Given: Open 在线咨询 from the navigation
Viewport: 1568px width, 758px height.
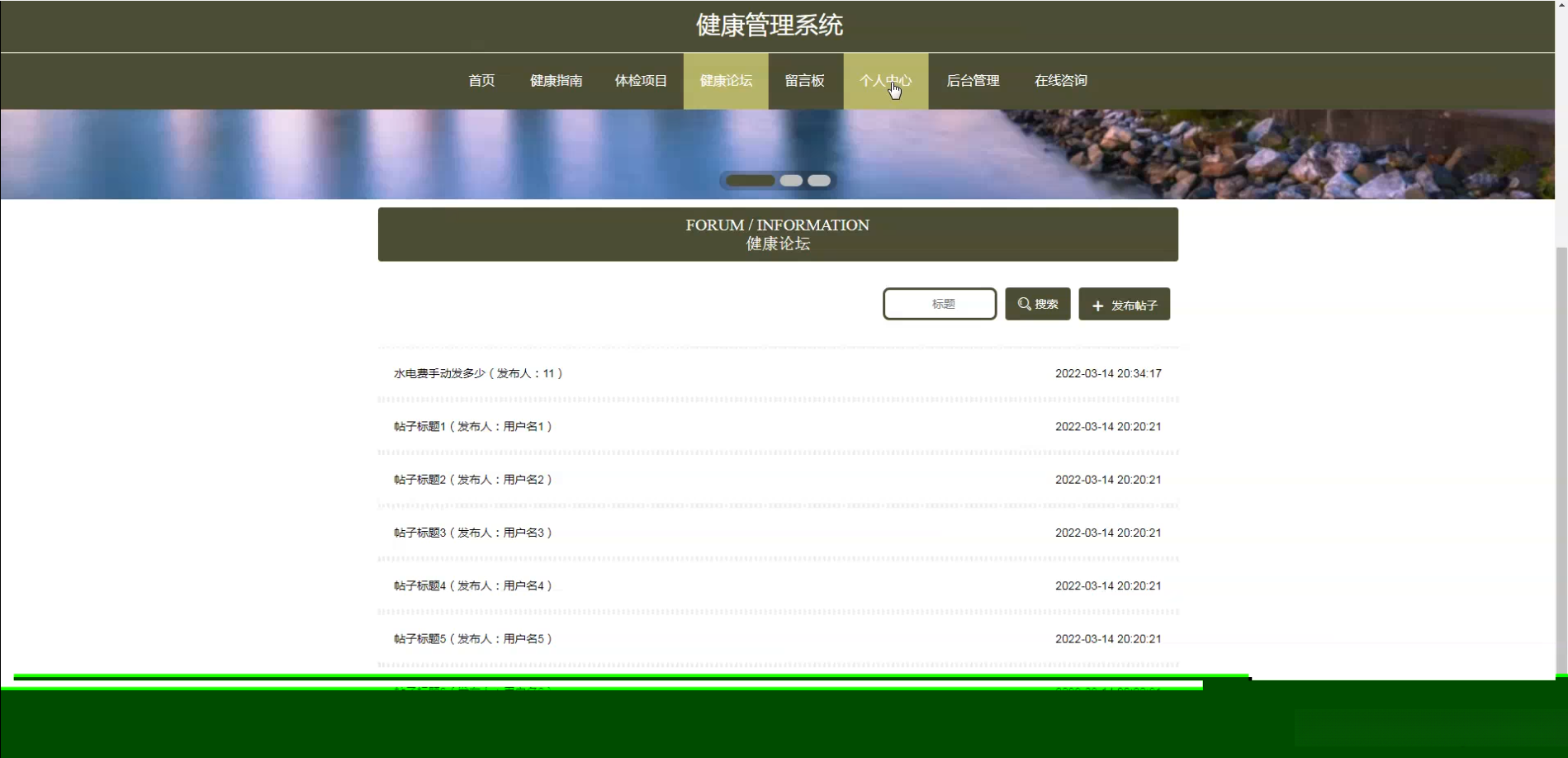Looking at the screenshot, I should [x=1060, y=81].
